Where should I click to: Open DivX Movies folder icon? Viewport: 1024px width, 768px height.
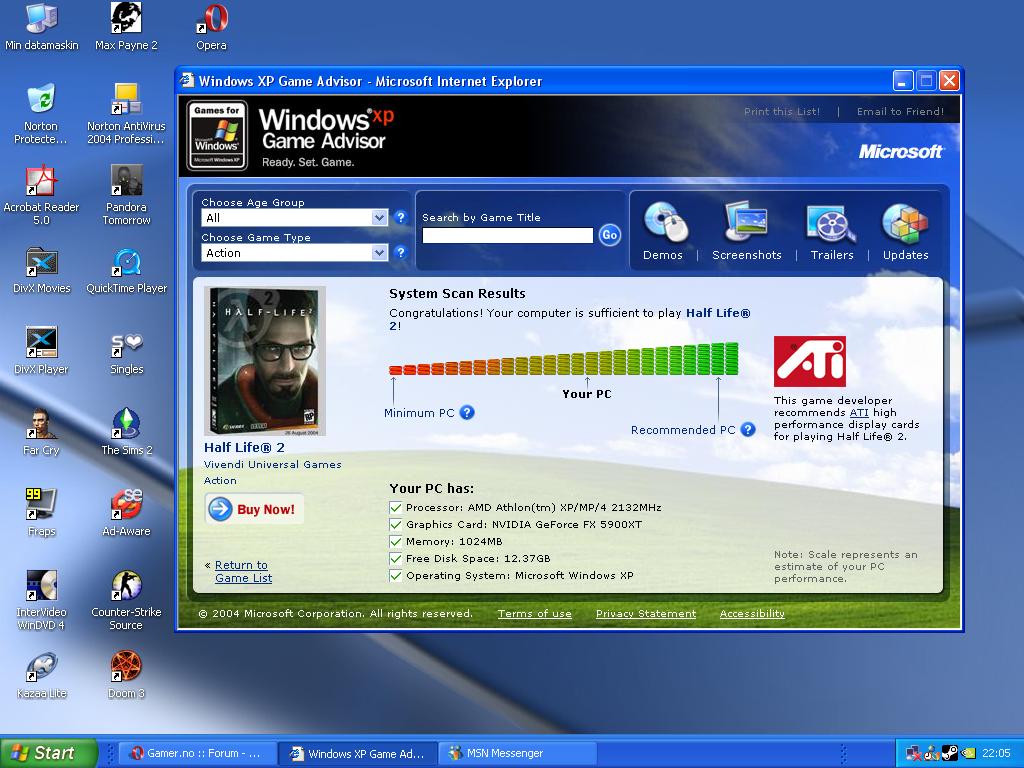41,270
